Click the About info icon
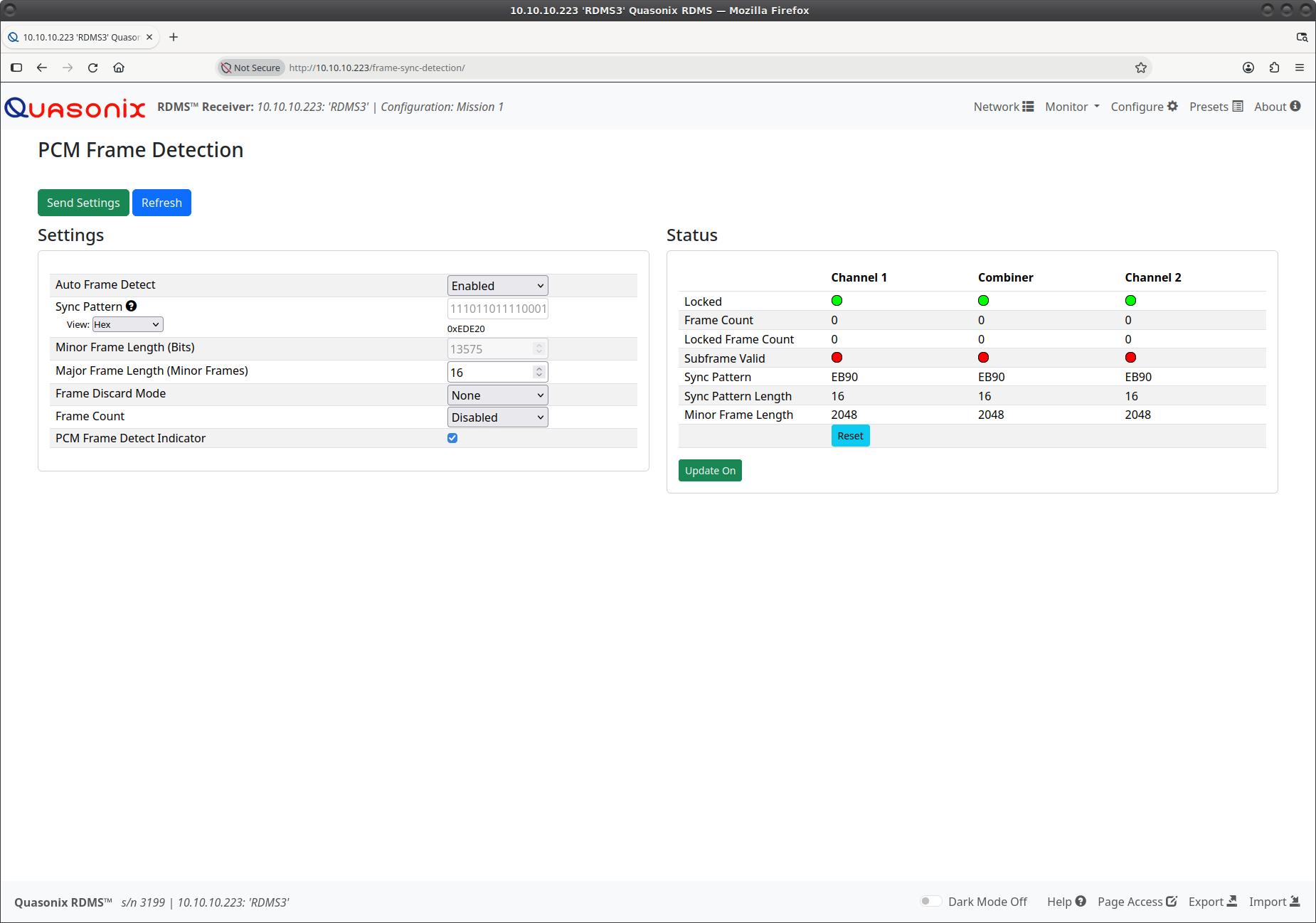 click(1295, 106)
